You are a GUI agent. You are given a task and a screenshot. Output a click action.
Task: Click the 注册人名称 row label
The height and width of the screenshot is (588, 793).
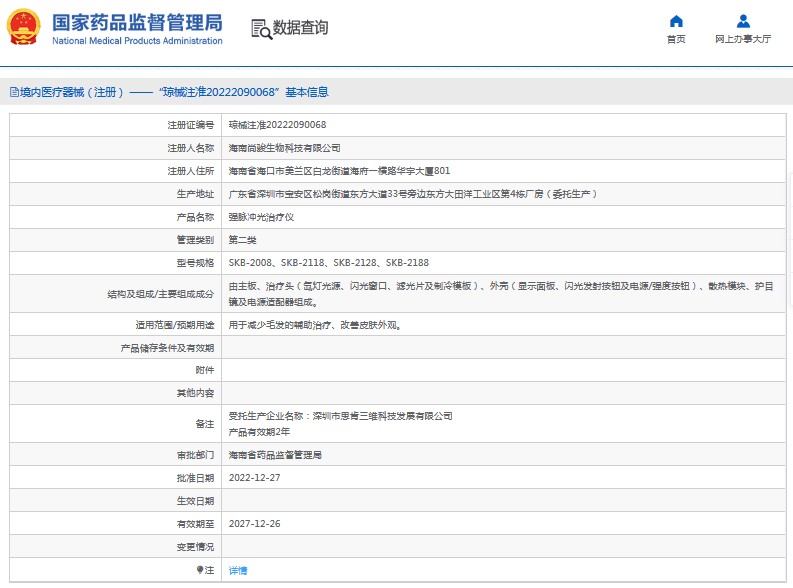point(191,148)
